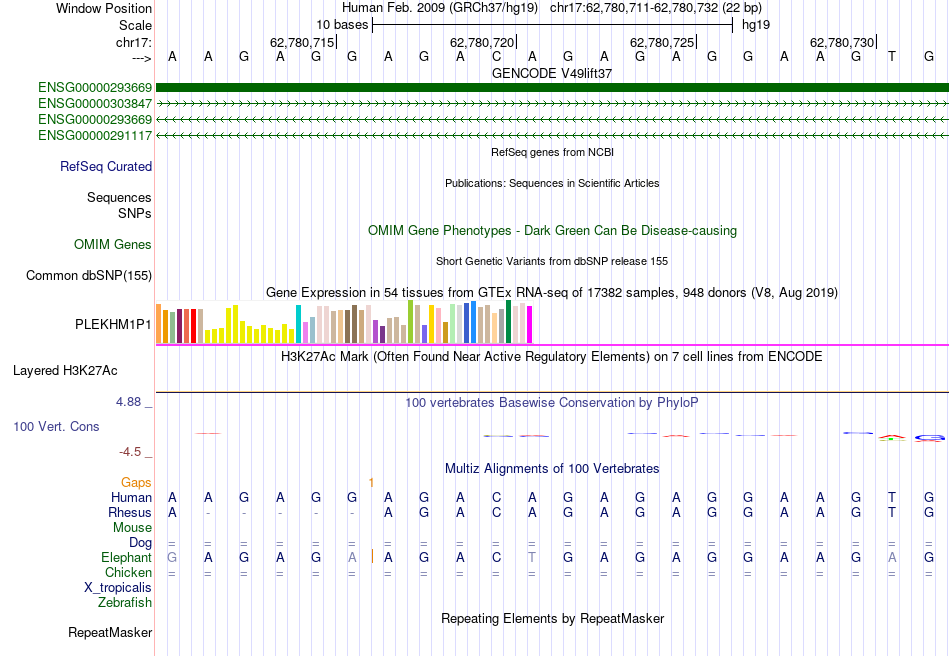Viewport: 950px width, 656px height.
Task: Click the Human Feb. 2009 (GRCh37/hg19) text
Action: (x=440, y=8)
